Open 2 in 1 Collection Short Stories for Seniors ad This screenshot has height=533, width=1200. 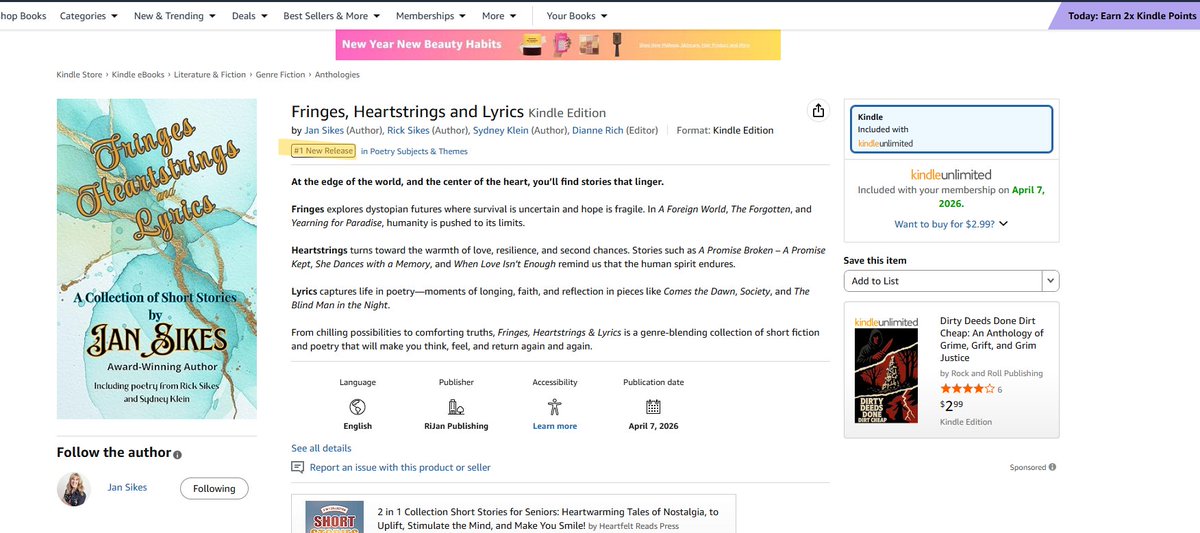coord(548,518)
